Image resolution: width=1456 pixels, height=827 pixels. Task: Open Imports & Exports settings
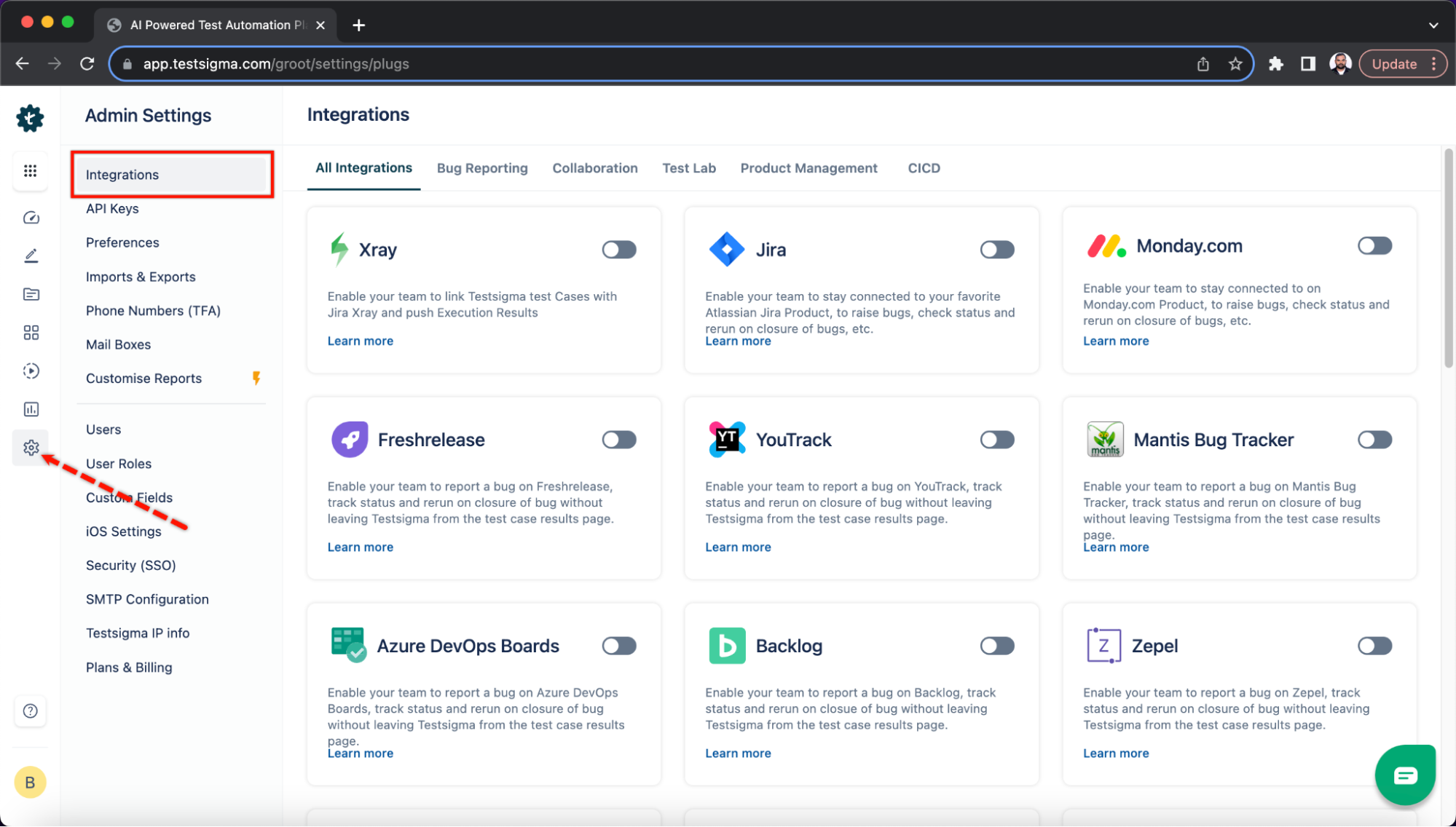pyautogui.click(x=141, y=277)
